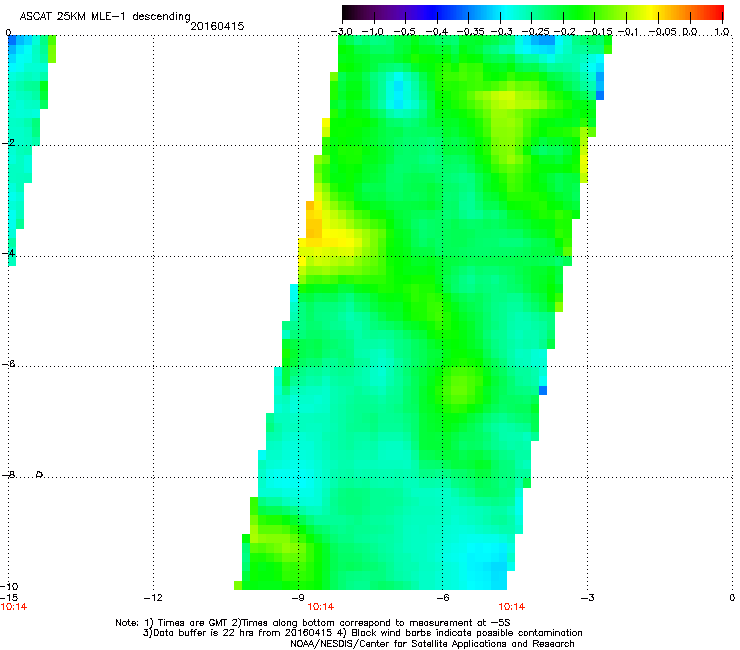Screen dimensions: 740x650
Task: Click the '-4' latitude axis label
Action: pos(9,253)
